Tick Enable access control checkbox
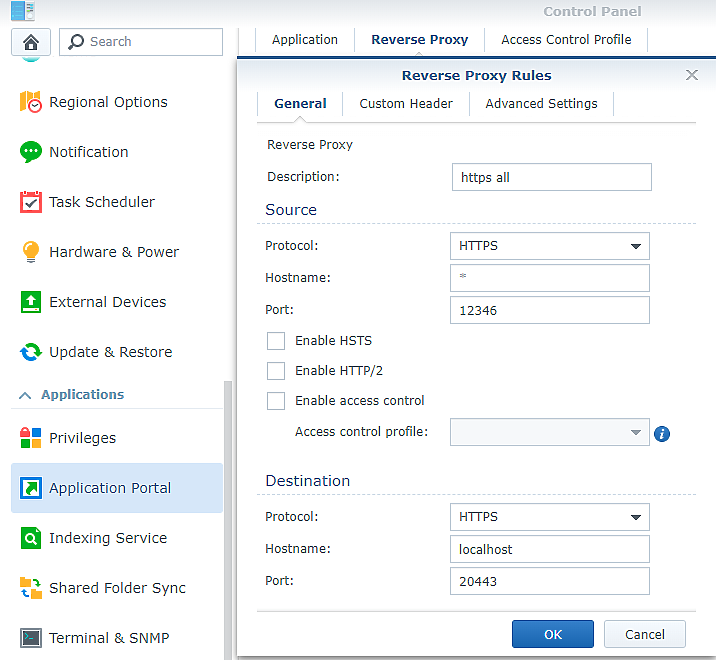The image size is (716, 660). click(x=276, y=401)
